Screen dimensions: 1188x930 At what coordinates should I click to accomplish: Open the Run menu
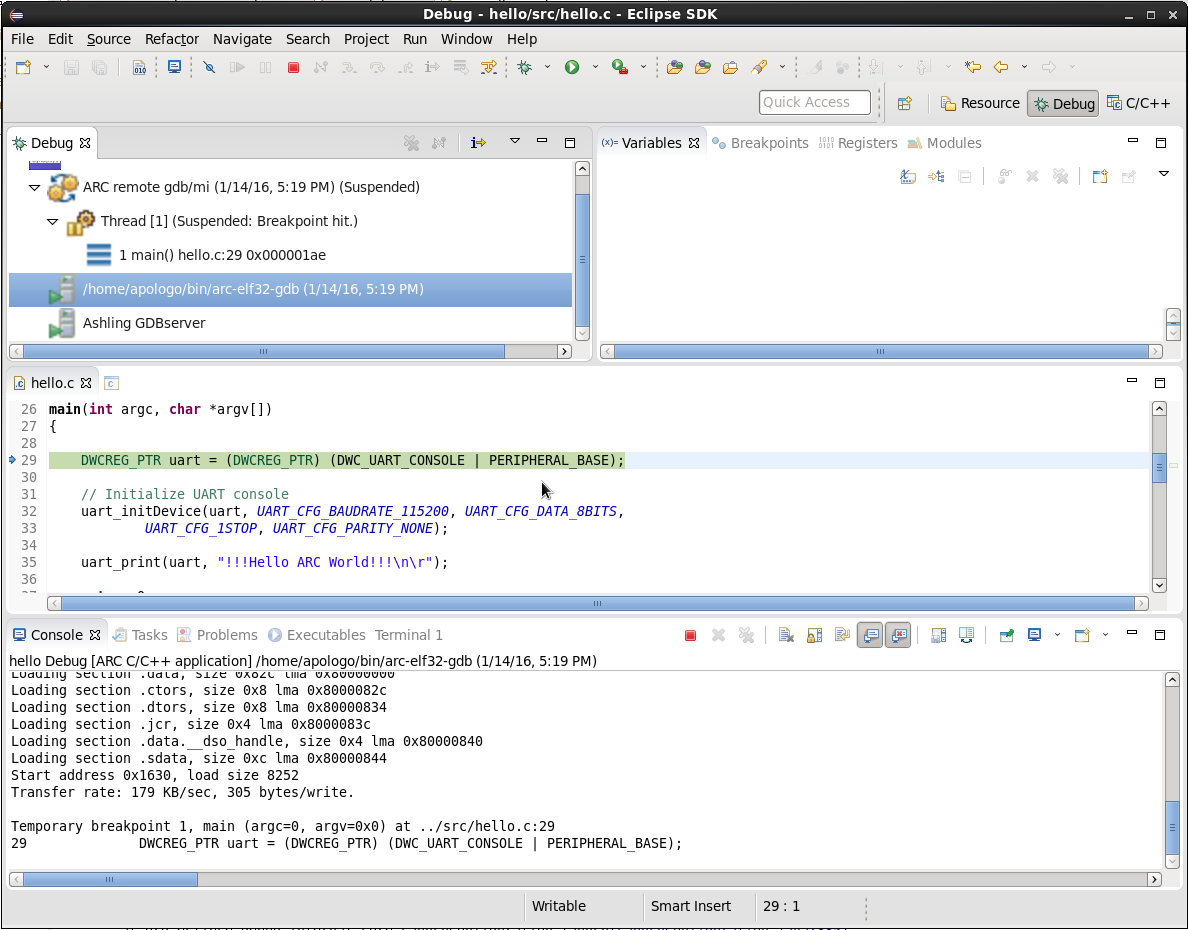pos(414,39)
